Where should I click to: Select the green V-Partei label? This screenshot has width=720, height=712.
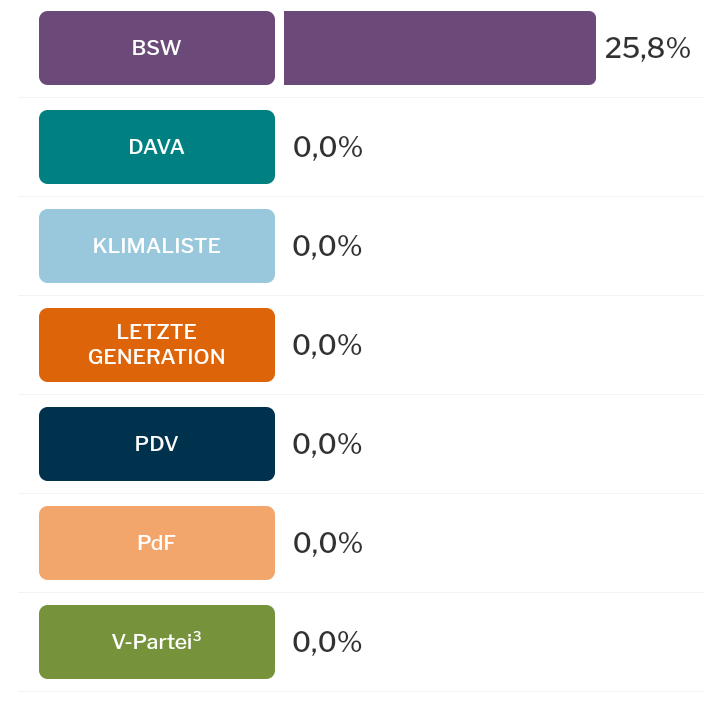coord(150,642)
